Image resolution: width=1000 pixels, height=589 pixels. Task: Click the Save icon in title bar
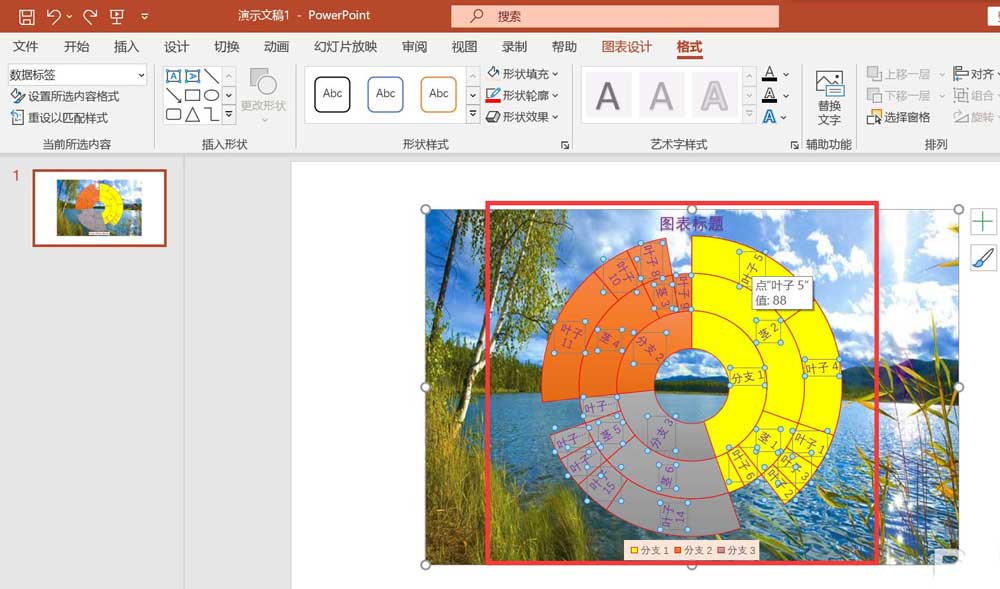pyautogui.click(x=27, y=17)
